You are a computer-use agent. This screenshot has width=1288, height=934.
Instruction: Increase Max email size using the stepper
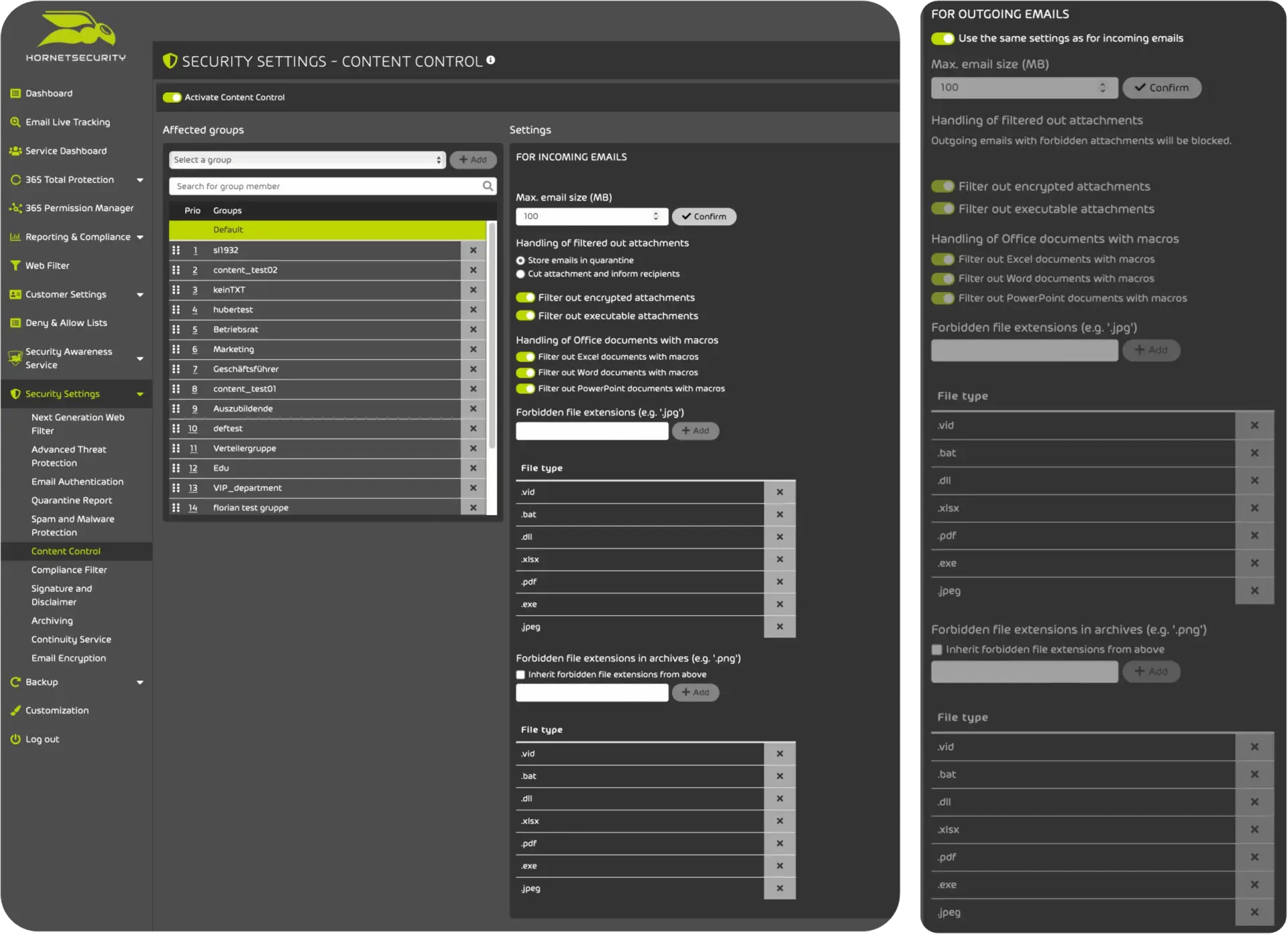pyautogui.click(x=655, y=213)
